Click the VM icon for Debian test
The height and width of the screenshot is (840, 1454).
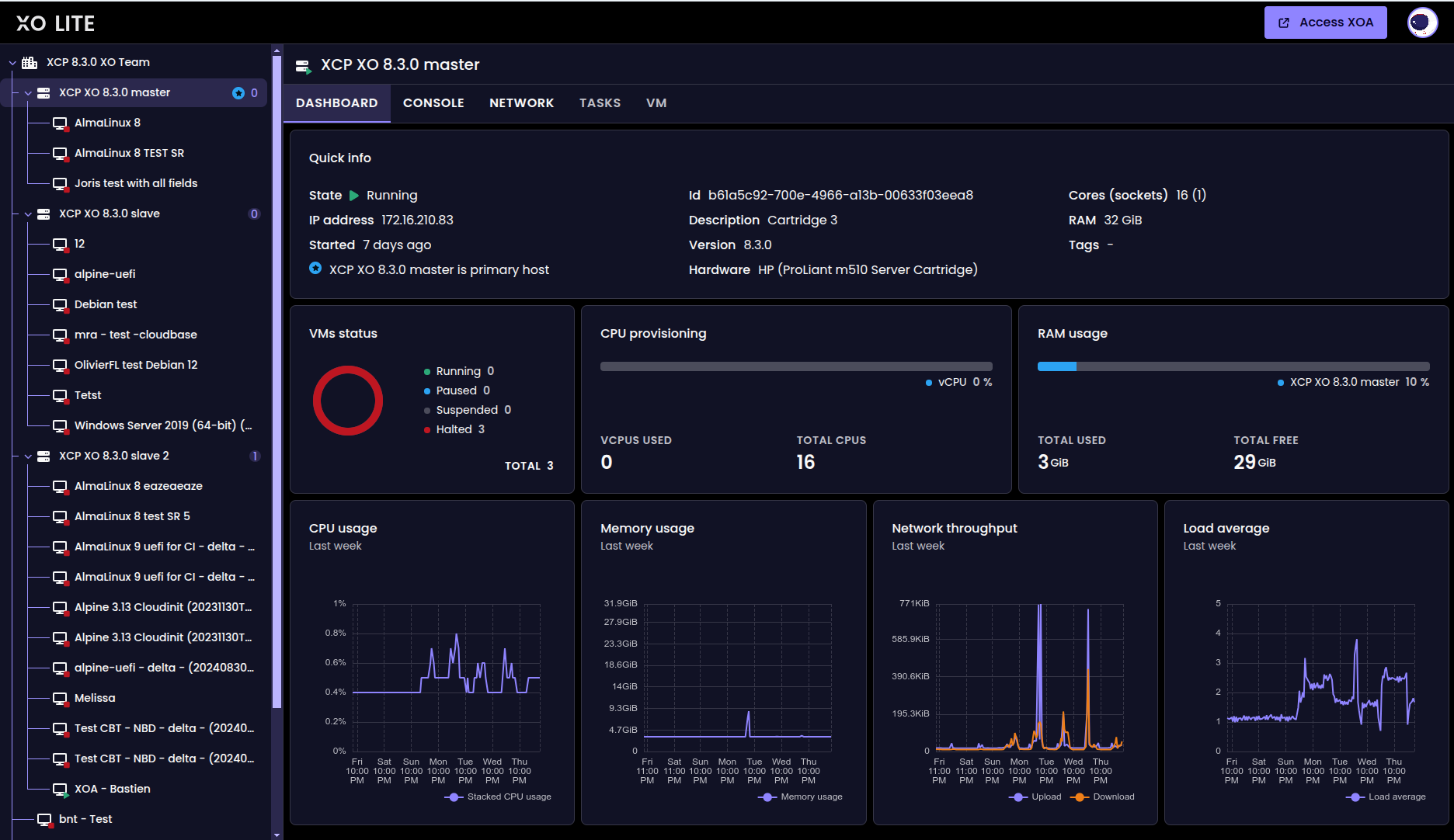point(60,305)
